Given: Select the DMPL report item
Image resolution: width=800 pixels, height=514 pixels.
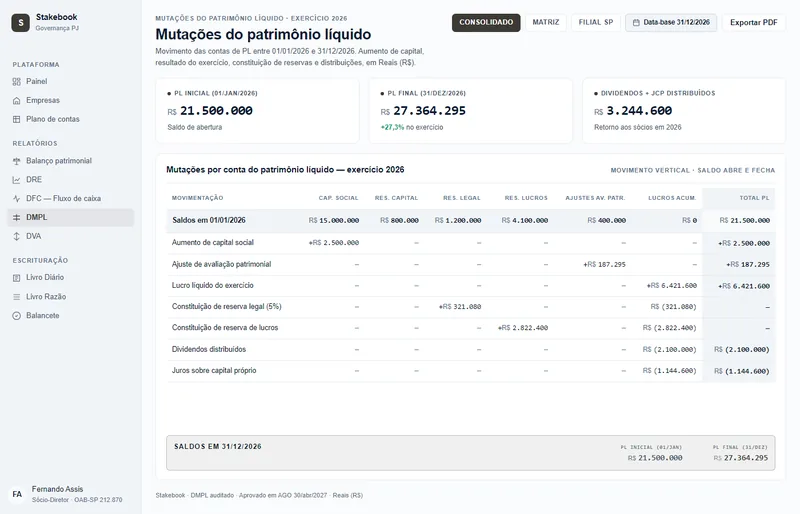Looking at the screenshot, I should 71,217.
